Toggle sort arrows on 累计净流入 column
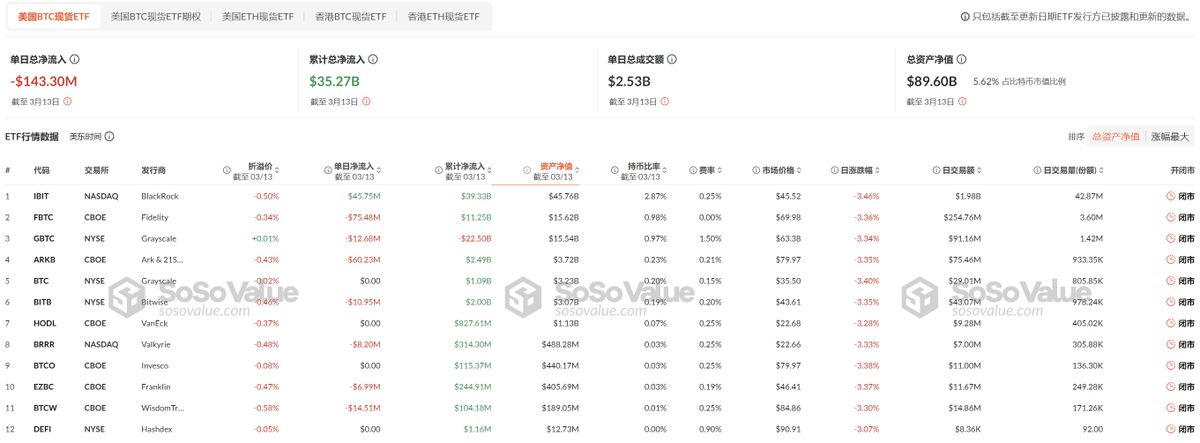1200x443 pixels. coord(488,171)
